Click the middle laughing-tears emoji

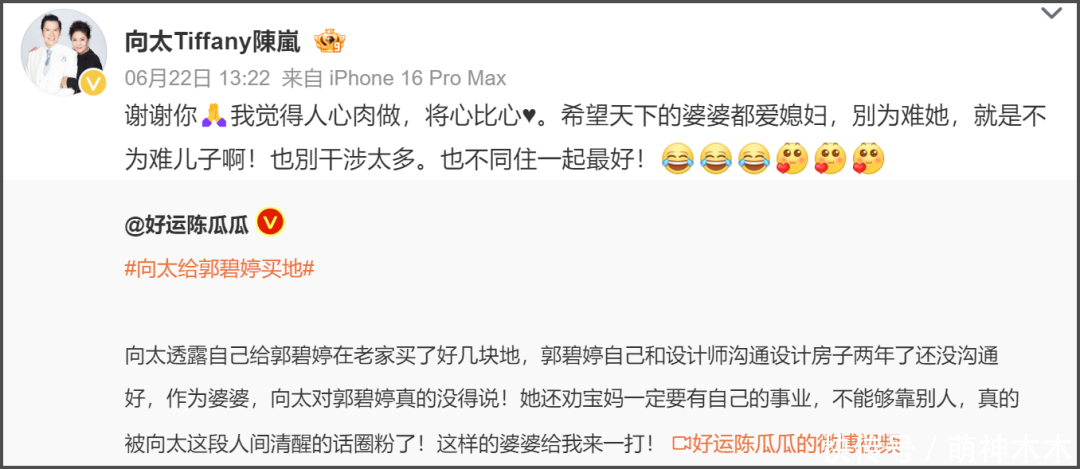tap(715, 160)
